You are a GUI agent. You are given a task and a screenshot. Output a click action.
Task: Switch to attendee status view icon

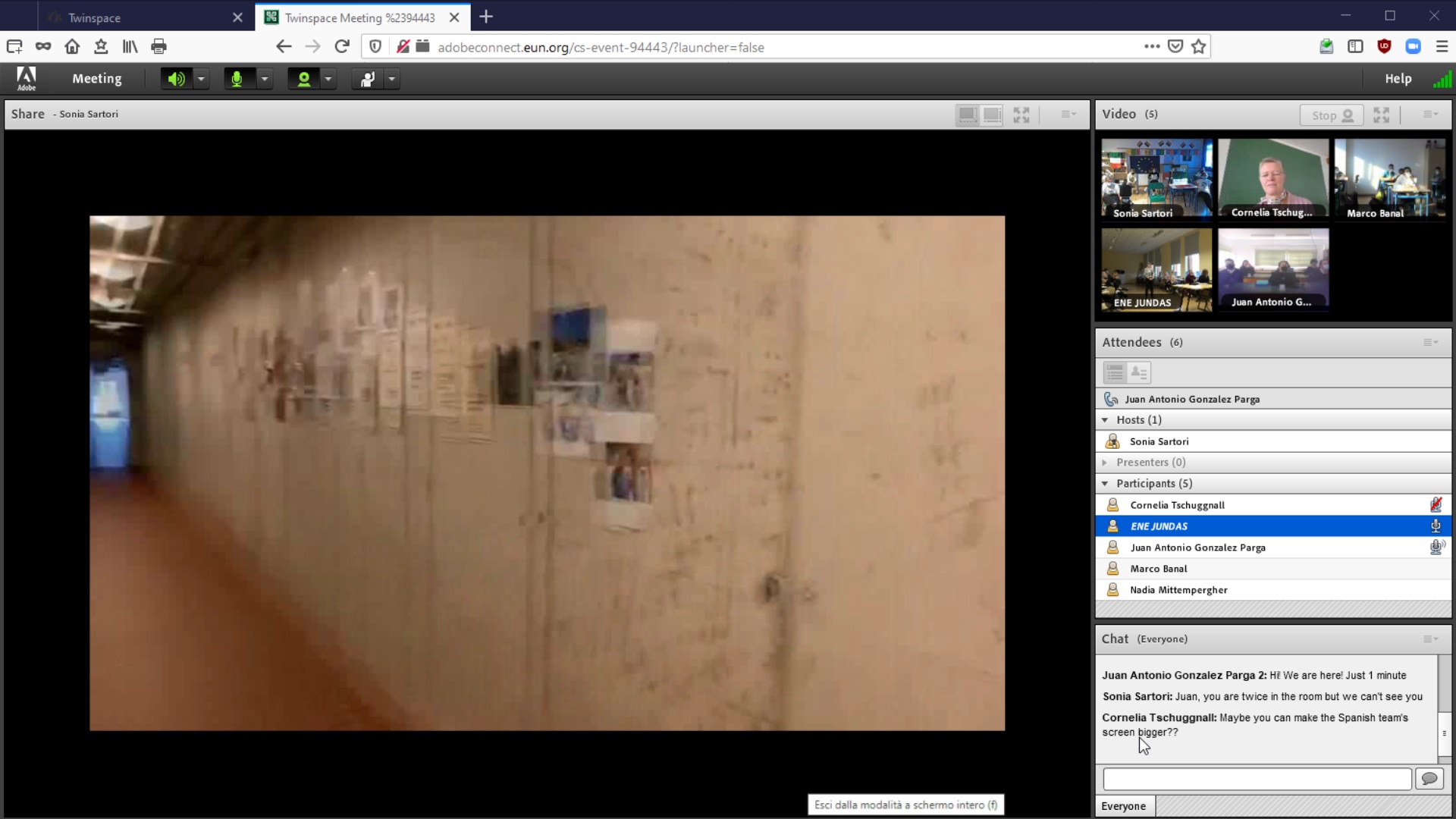point(1139,372)
